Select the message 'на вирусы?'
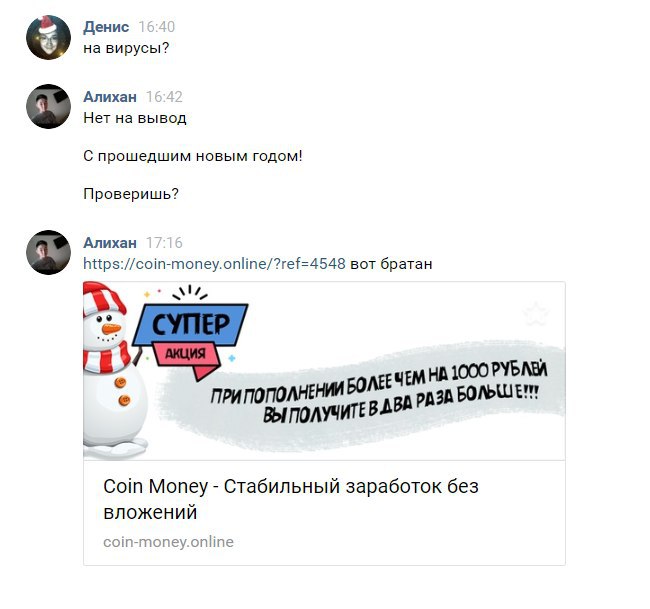650x609 pixels. (126, 49)
